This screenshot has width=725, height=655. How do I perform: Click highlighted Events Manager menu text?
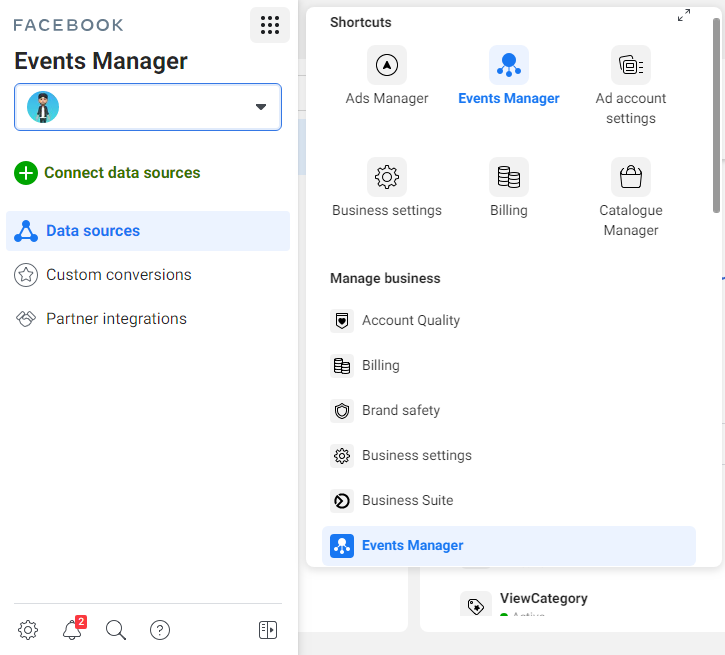pyautogui.click(x=412, y=545)
